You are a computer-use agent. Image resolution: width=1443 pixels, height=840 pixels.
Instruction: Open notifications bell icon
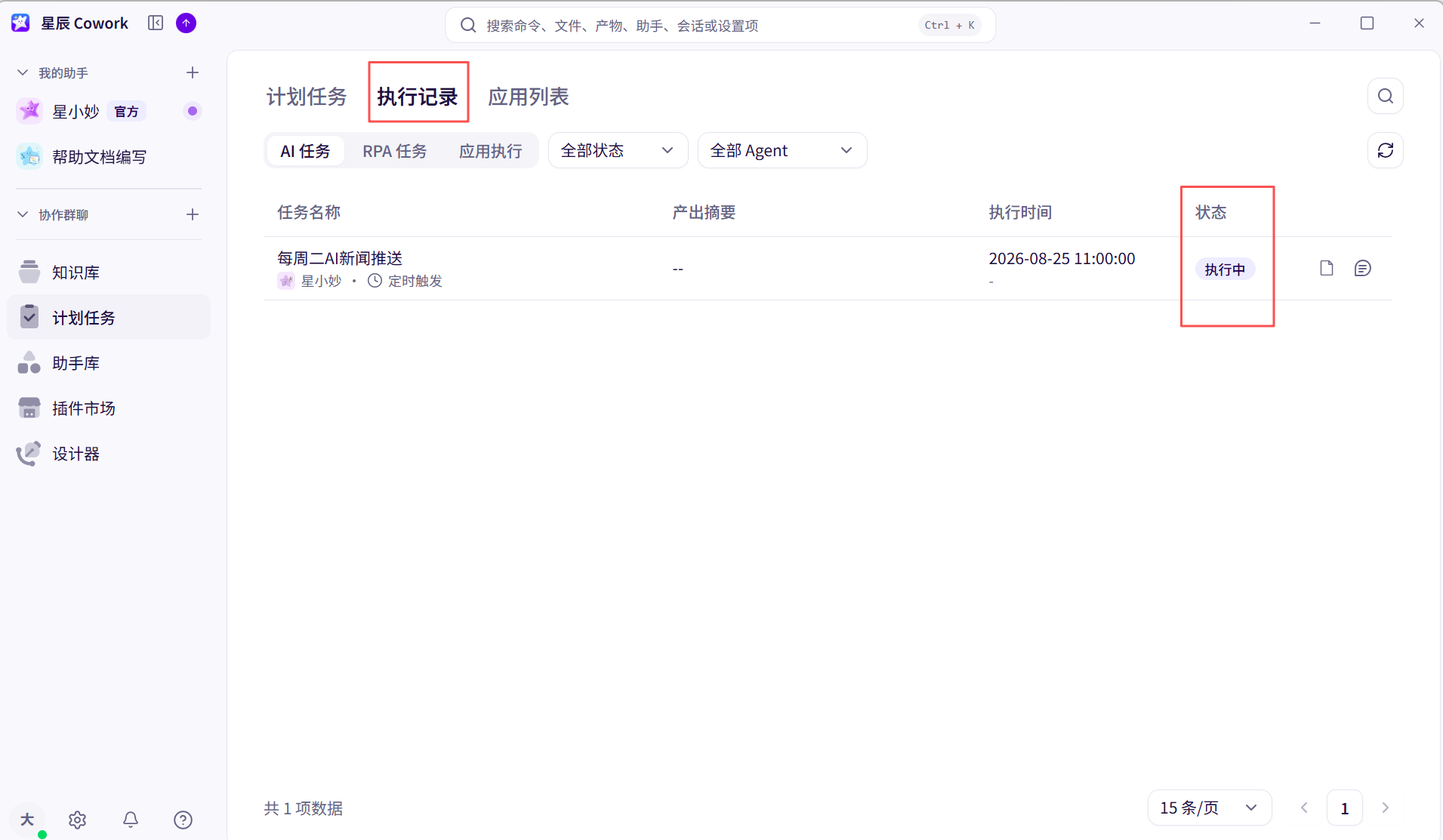point(131,820)
